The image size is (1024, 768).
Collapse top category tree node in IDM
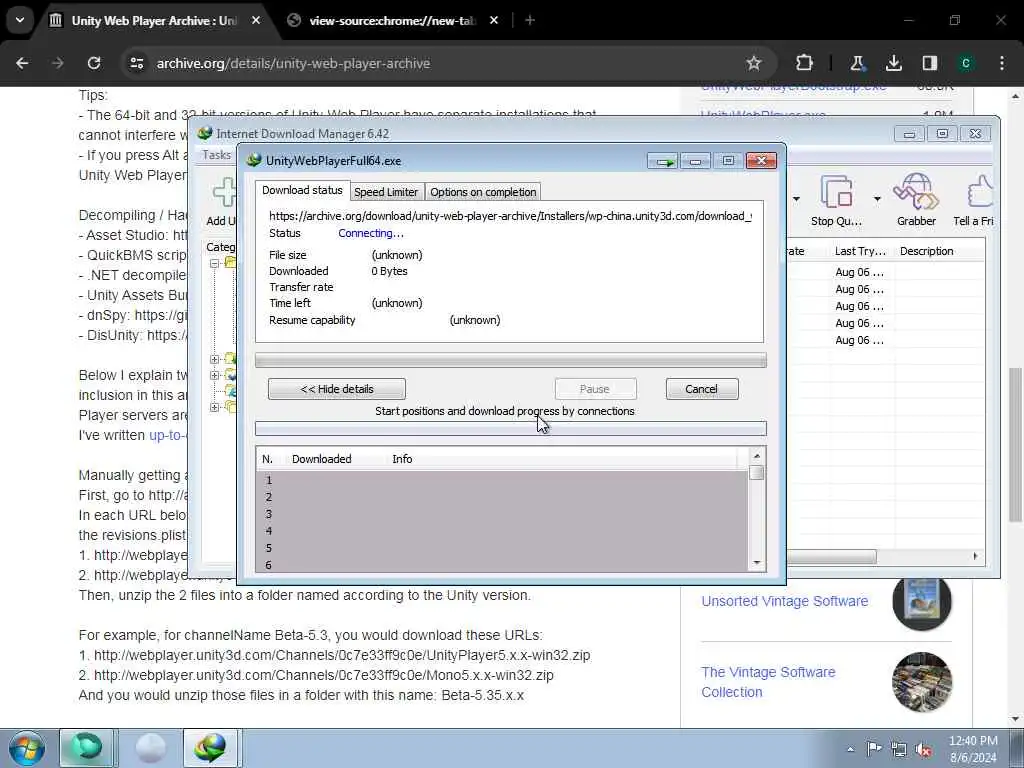coord(214,263)
